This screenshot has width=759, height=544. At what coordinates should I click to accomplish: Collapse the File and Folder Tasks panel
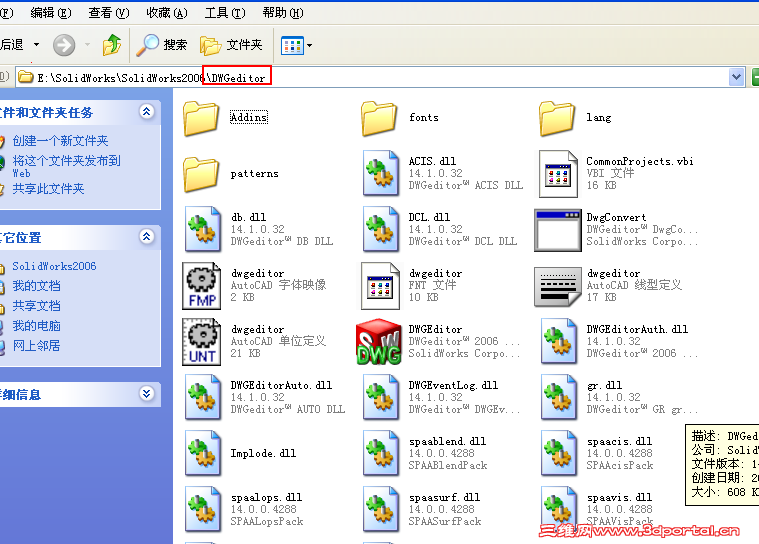click(147, 112)
